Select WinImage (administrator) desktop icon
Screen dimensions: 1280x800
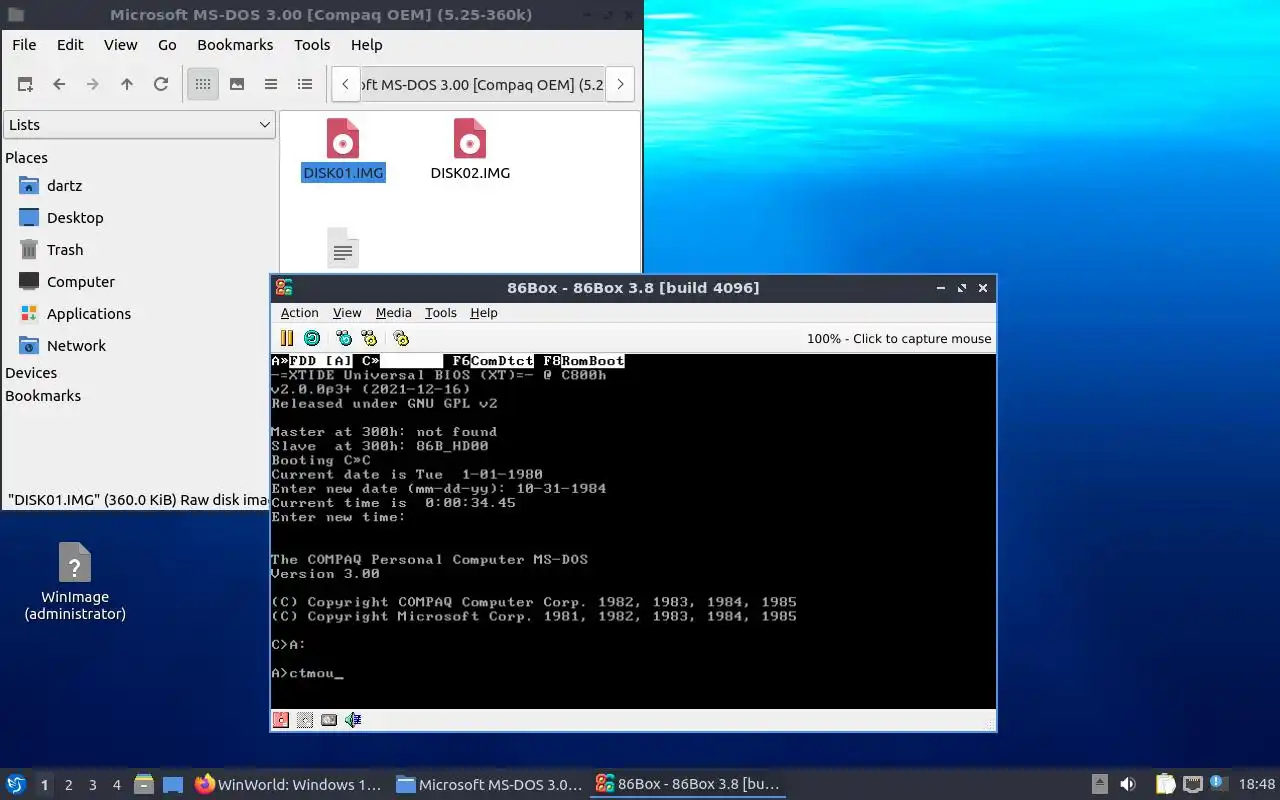(75, 582)
